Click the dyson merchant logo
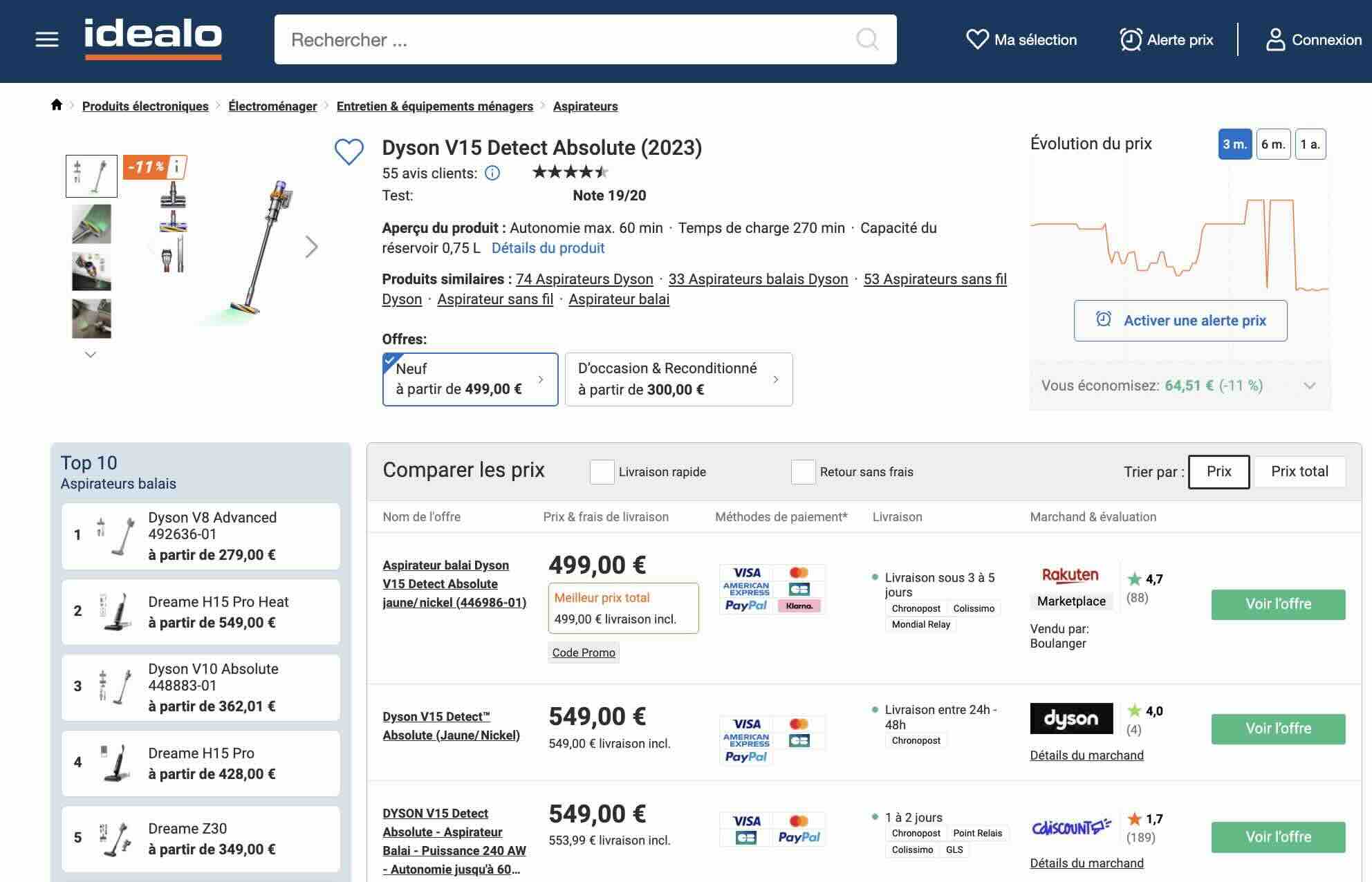This screenshot has width=1372, height=882. [1071, 718]
